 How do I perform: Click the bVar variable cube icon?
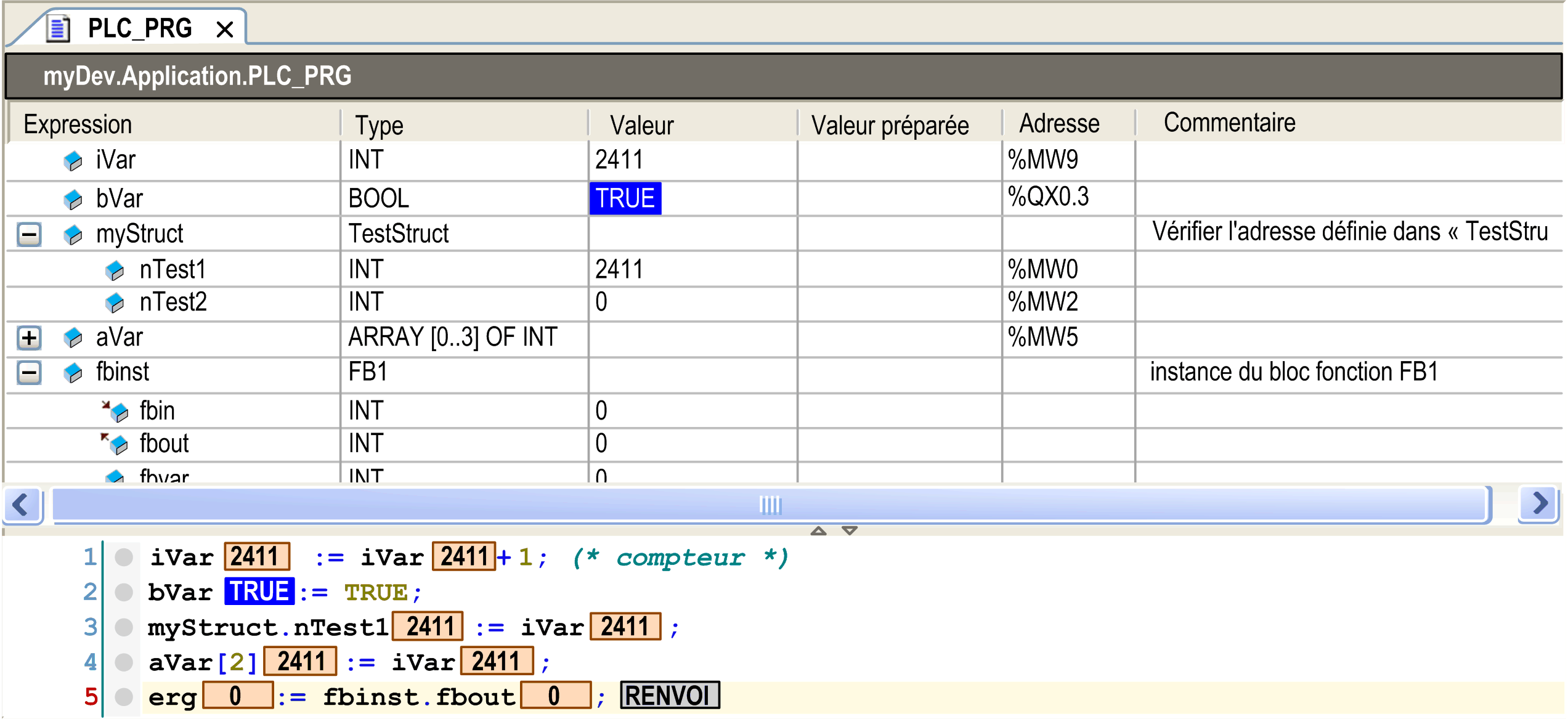[x=73, y=199]
